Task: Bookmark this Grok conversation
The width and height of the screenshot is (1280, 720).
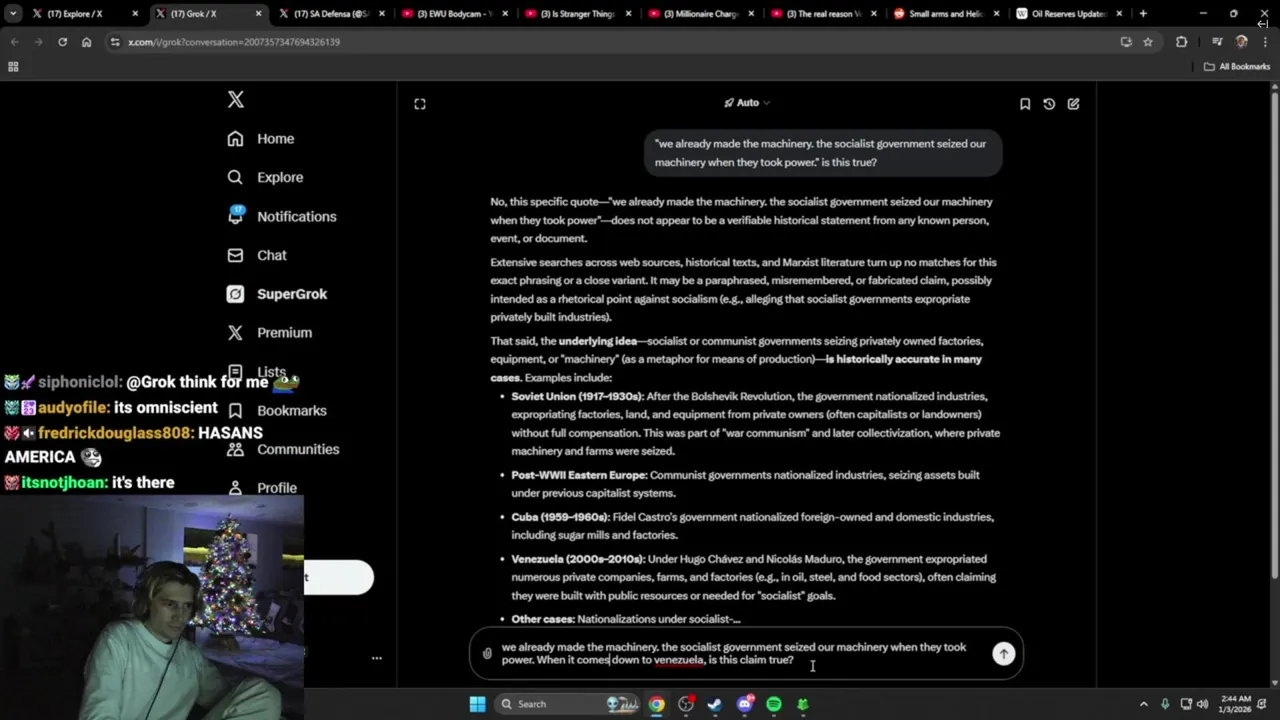Action: pos(1025,104)
